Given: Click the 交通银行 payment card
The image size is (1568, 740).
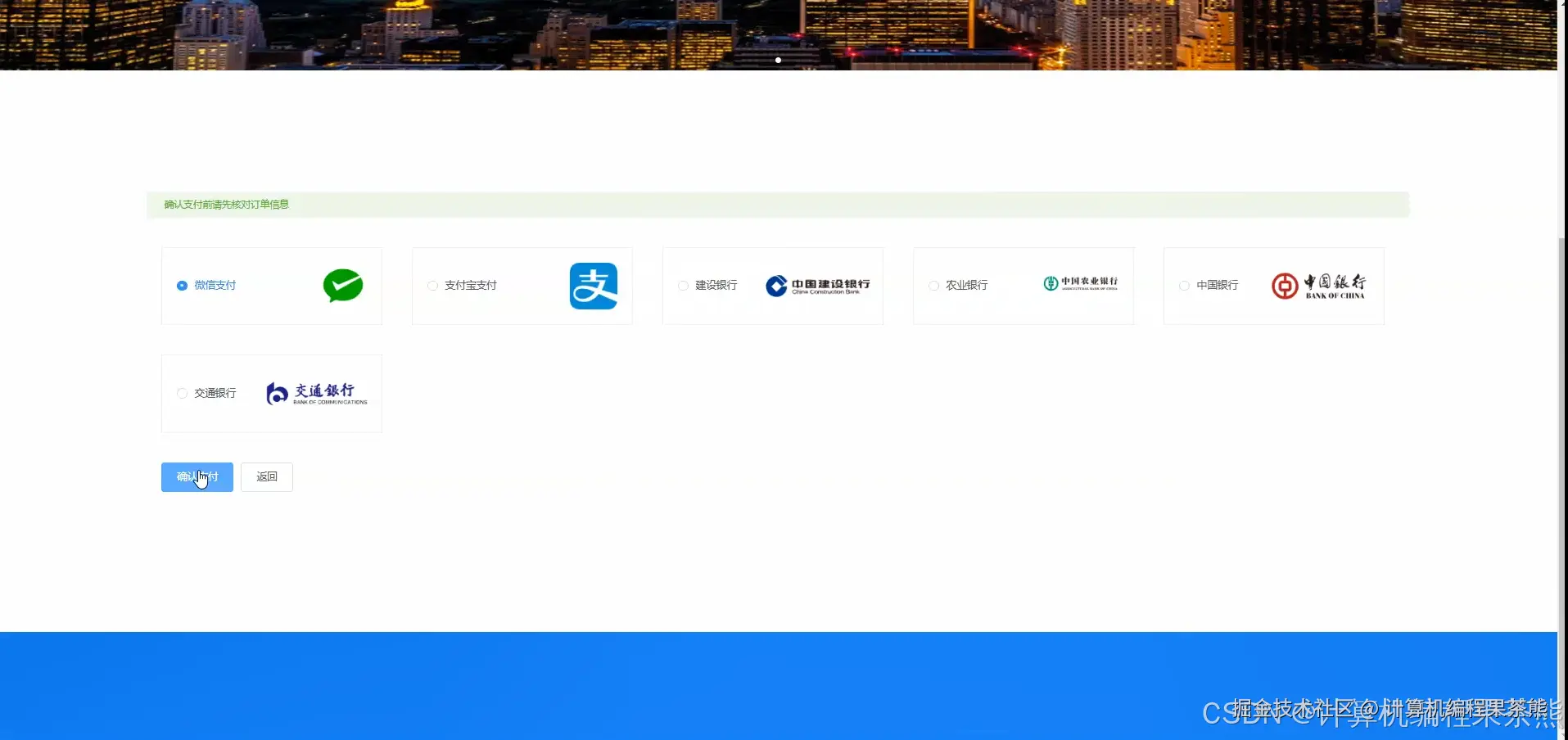Looking at the screenshot, I should [271, 393].
